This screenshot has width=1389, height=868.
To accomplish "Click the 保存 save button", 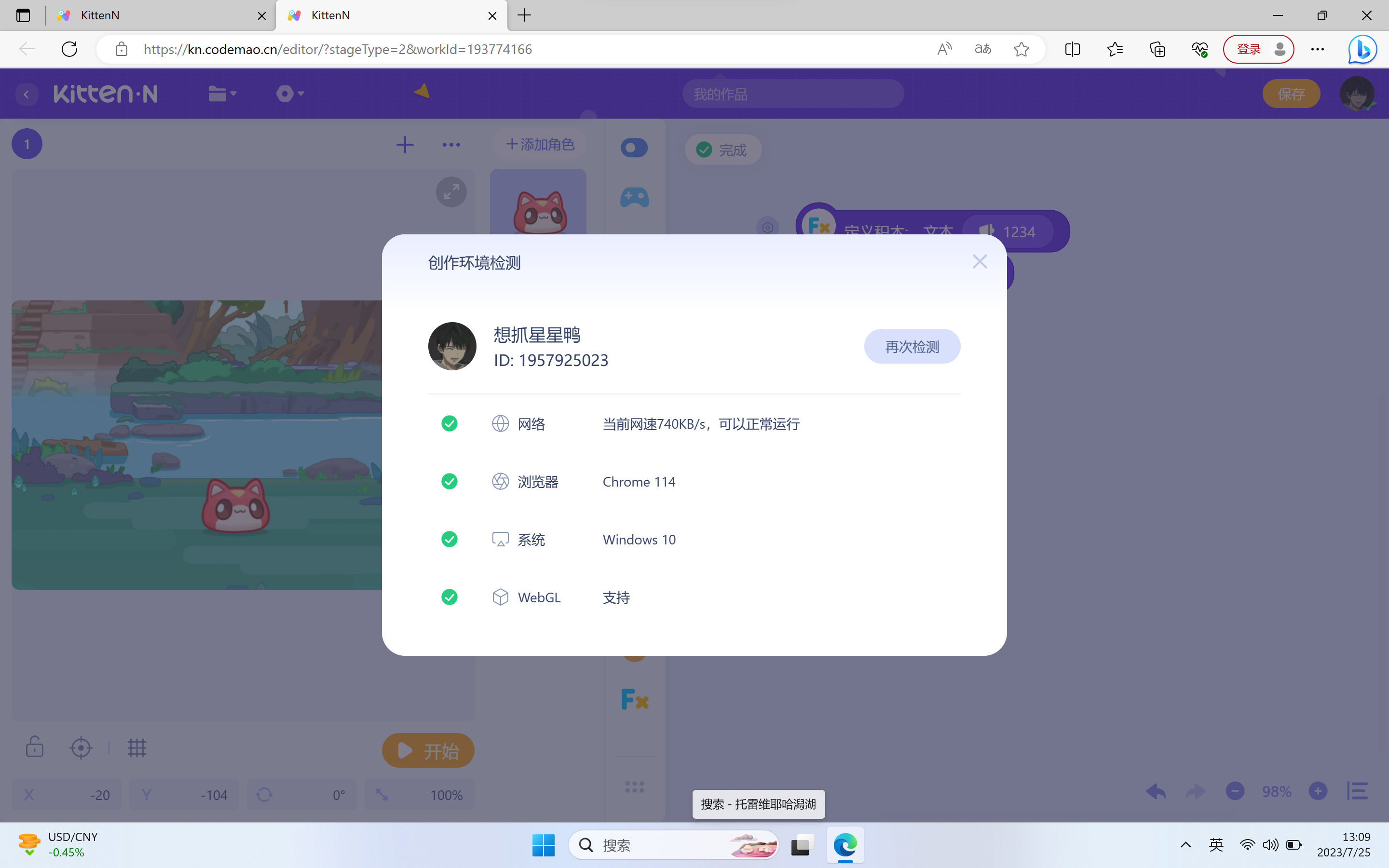I will click(x=1291, y=94).
